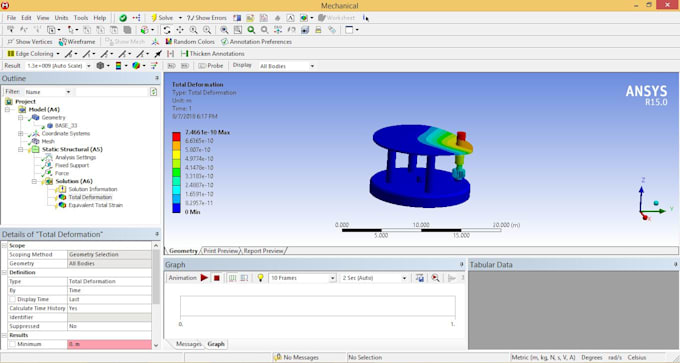Click the refresh icon beside Outline filter

pos(153,92)
